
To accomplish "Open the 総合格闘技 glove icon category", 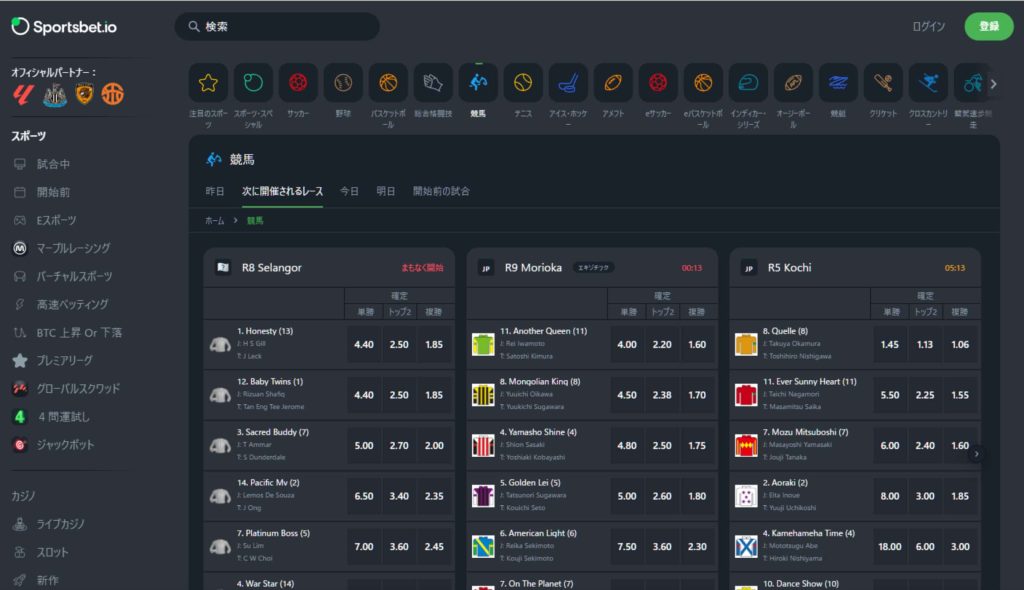I will tap(433, 83).
